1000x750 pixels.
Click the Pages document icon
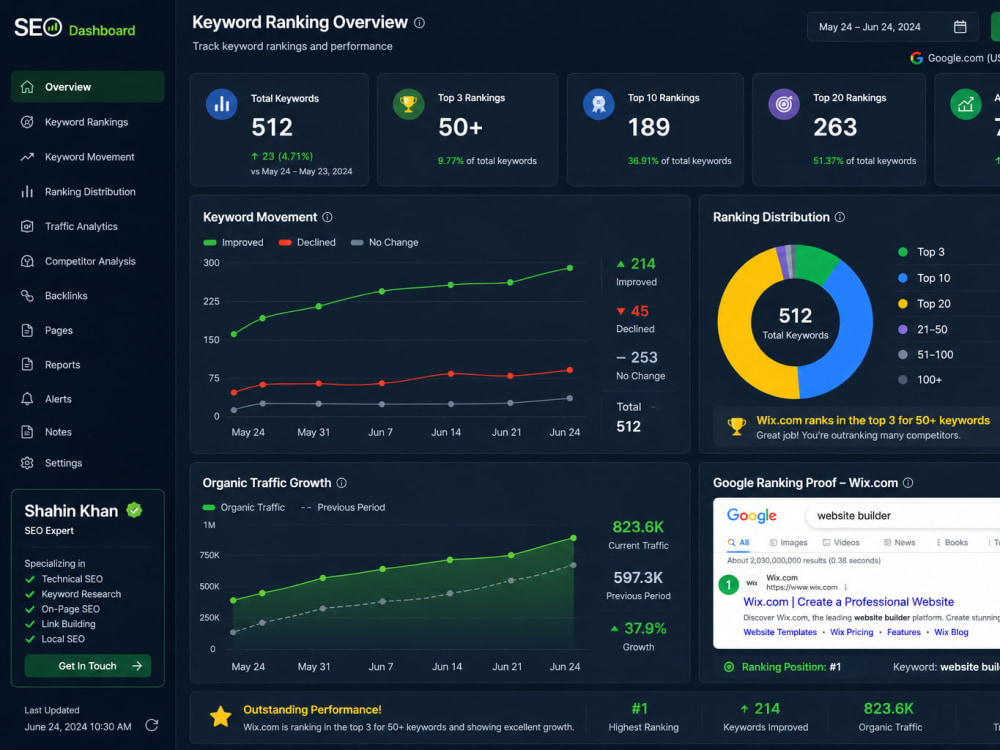27,330
